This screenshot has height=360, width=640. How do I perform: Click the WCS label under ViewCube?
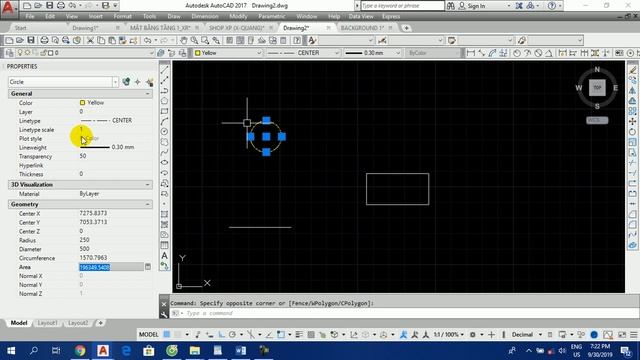597,120
